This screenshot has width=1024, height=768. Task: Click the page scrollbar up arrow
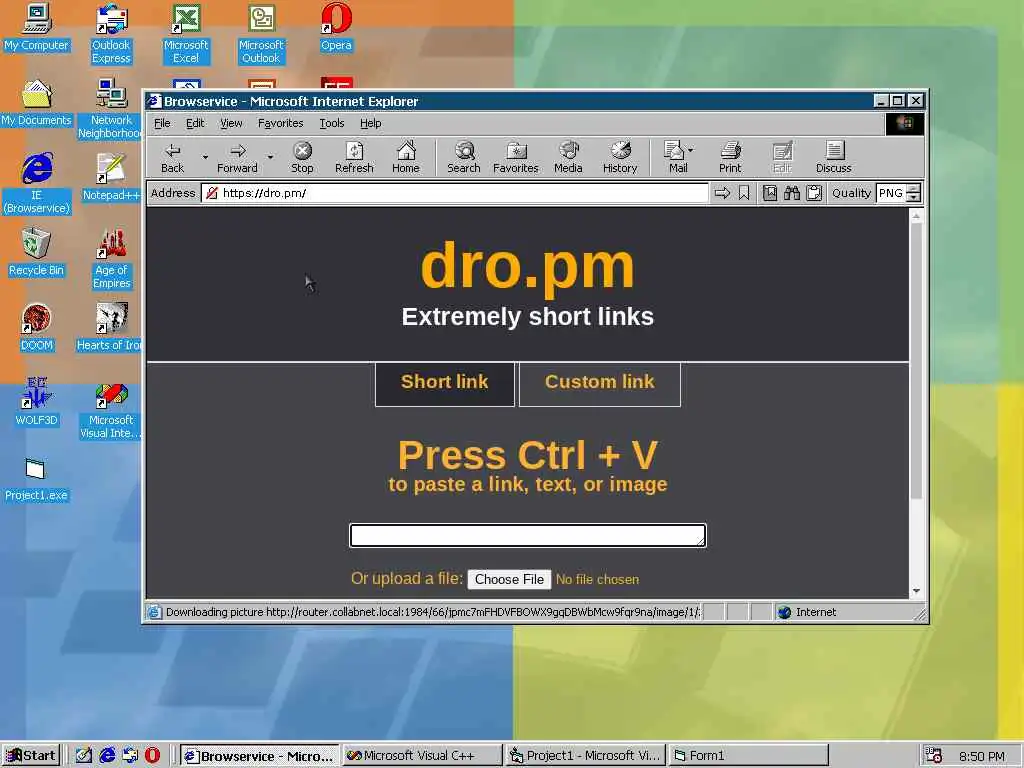tap(916, 216)
